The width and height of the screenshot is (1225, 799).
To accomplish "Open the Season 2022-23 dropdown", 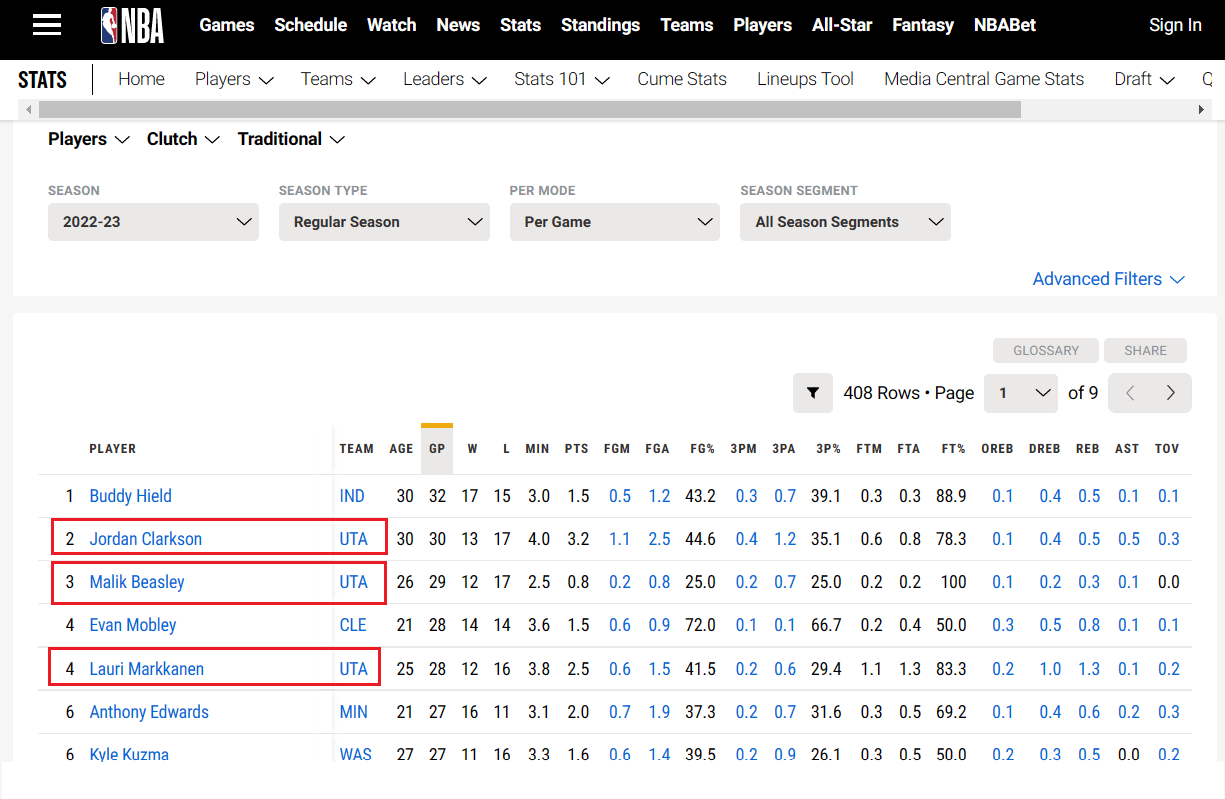I will click(153, 222).
